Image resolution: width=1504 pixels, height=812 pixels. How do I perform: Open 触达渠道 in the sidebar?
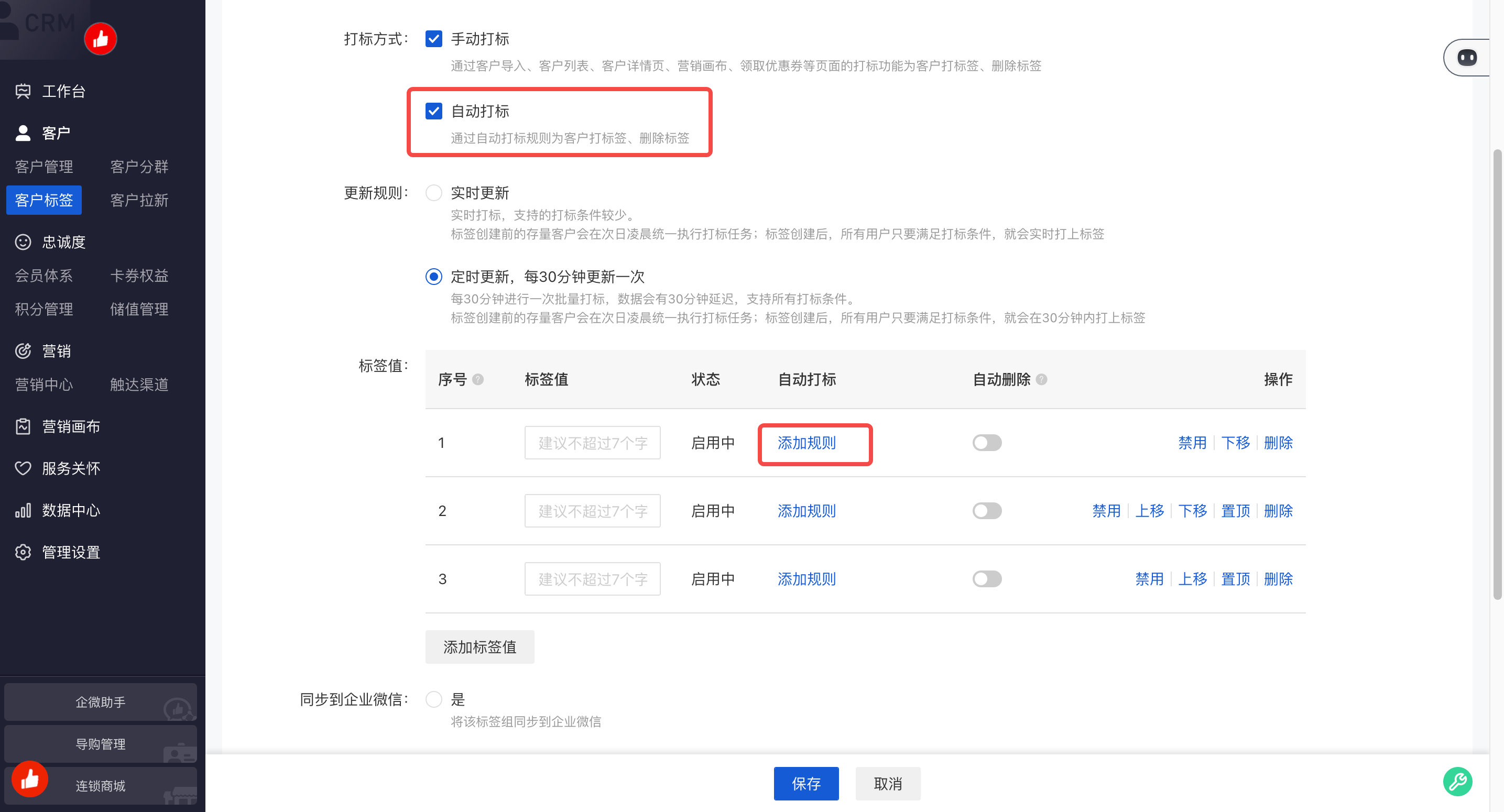click(139, 384)
